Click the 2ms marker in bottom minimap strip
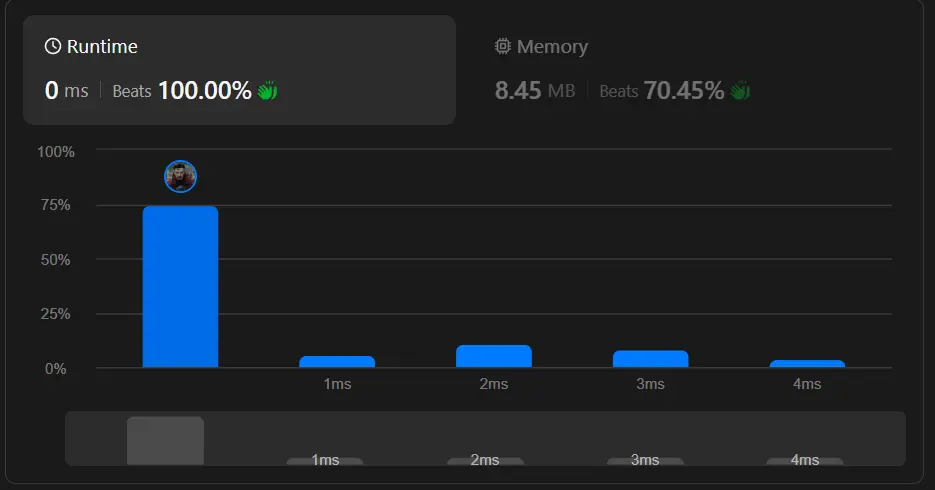 [x=485, y=460]
